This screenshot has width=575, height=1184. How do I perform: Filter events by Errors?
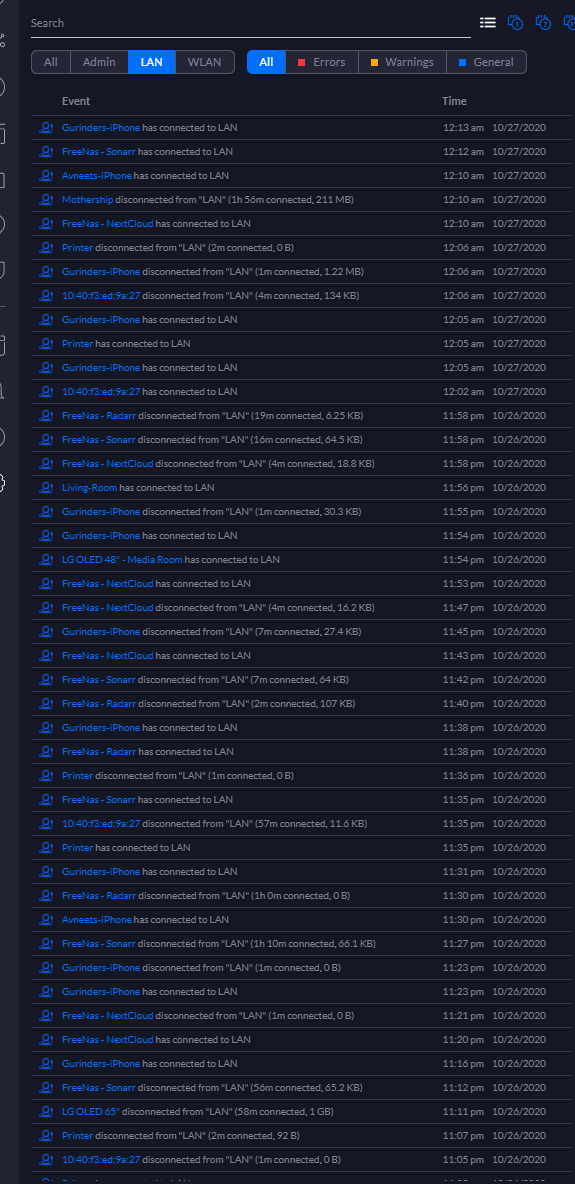click(x=322, y=62)
